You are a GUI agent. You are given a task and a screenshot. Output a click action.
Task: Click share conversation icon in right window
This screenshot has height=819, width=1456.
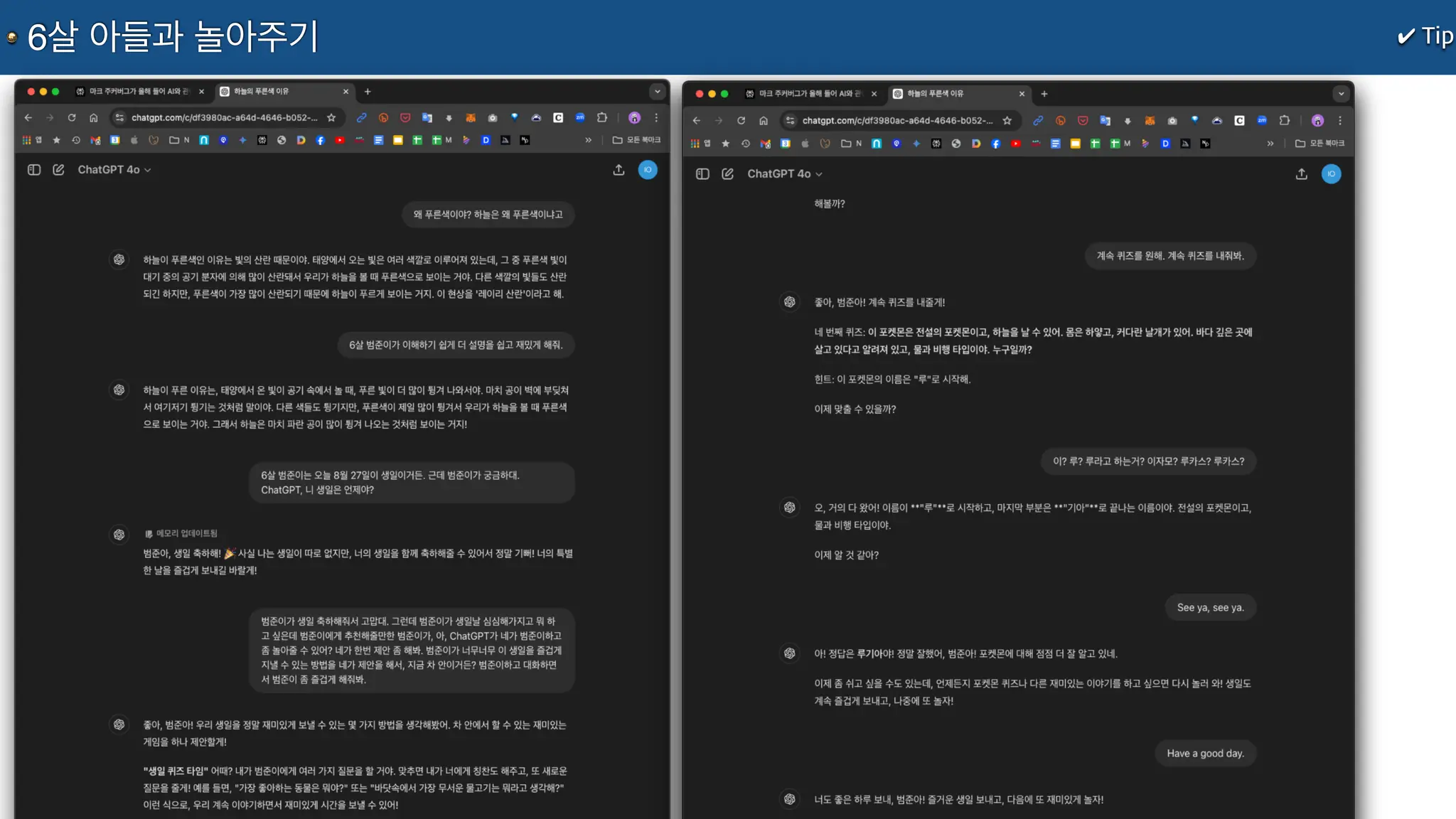pyautogui.click(x=1301, y=174)
